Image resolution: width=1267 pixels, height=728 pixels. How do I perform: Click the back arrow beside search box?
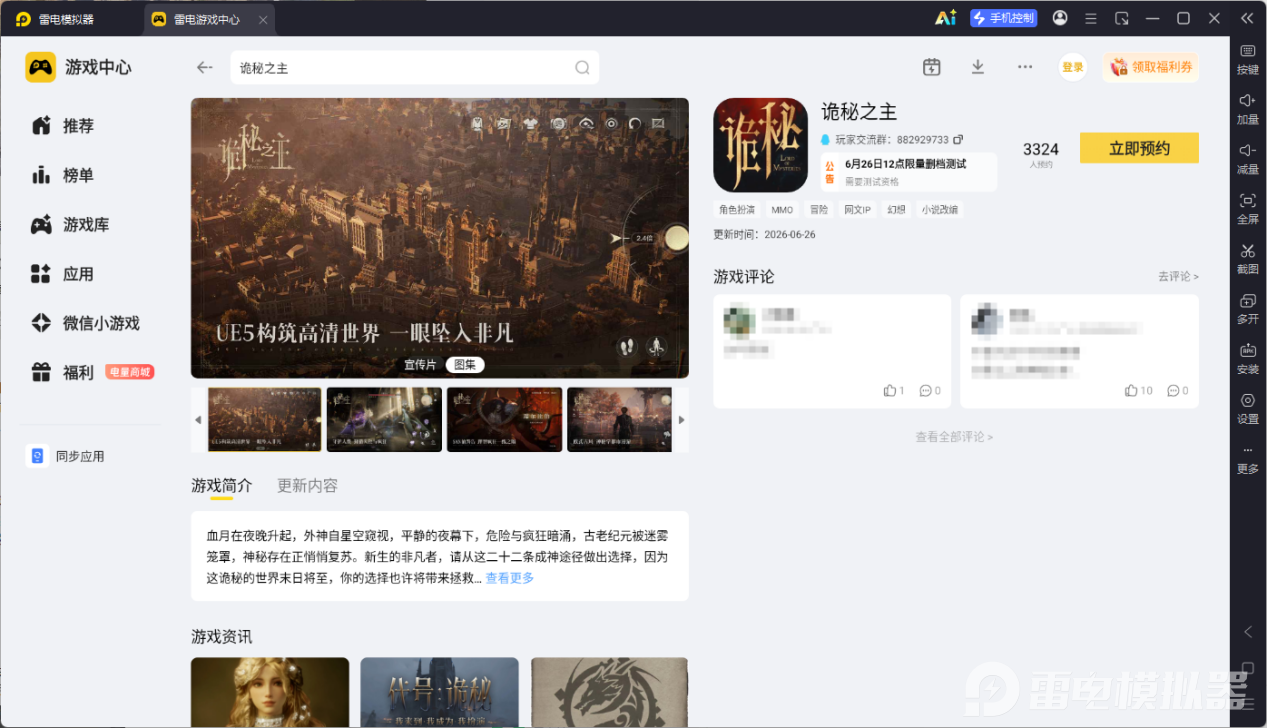(205, 67)
